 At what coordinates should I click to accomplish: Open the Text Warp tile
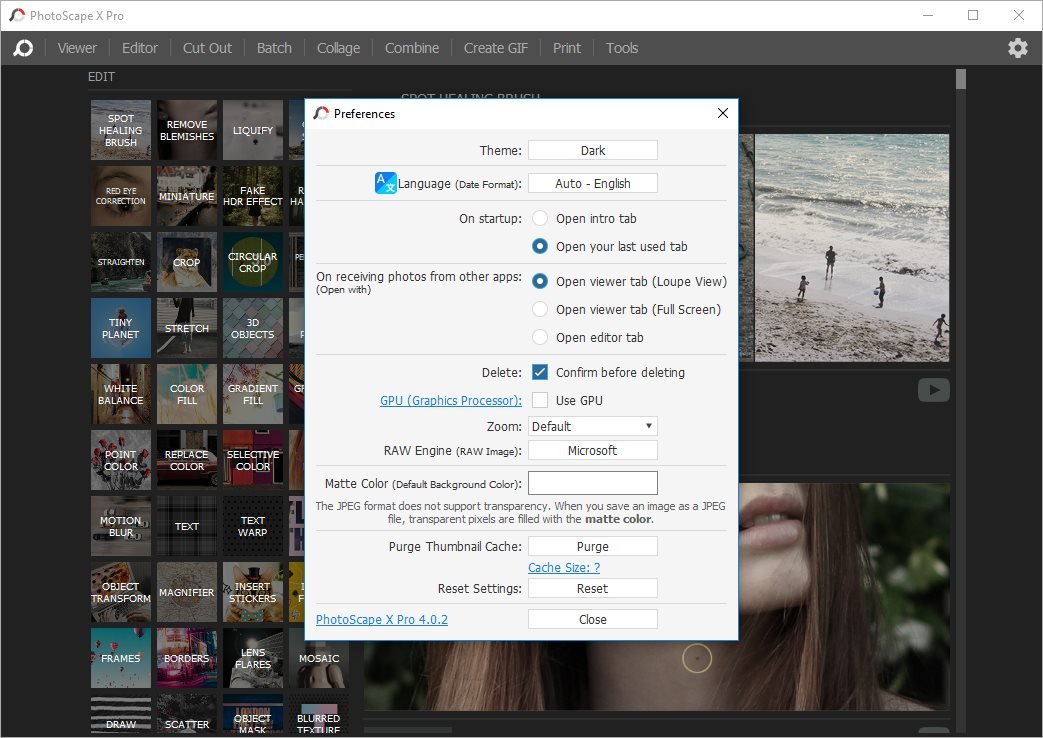pyautogui.click(x=253, y=526)
